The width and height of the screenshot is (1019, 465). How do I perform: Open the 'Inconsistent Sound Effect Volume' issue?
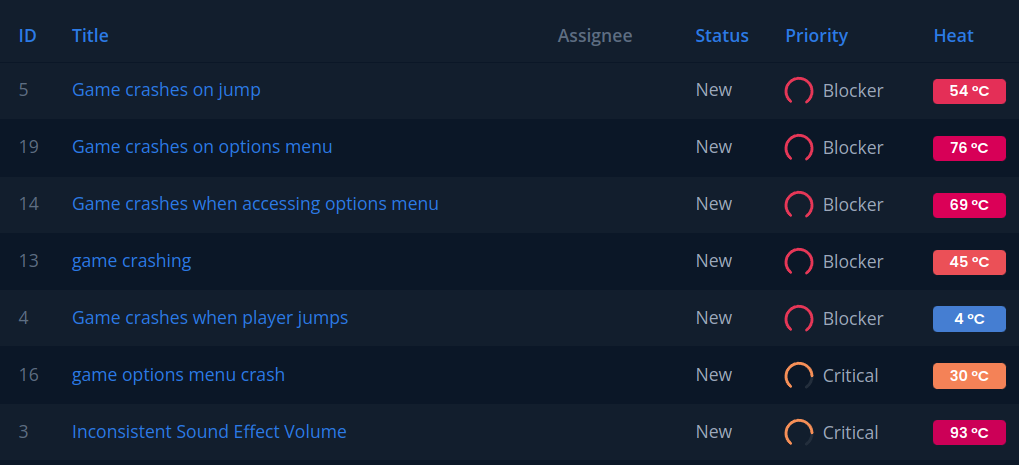click(x=209, y=432)
